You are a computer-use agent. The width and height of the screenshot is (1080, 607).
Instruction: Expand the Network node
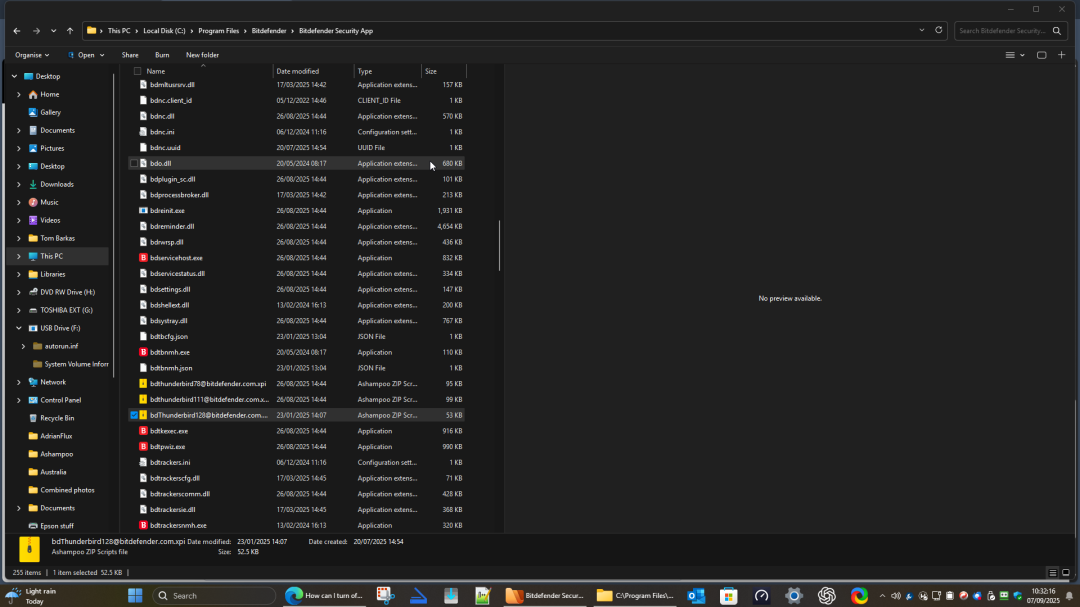19,382
